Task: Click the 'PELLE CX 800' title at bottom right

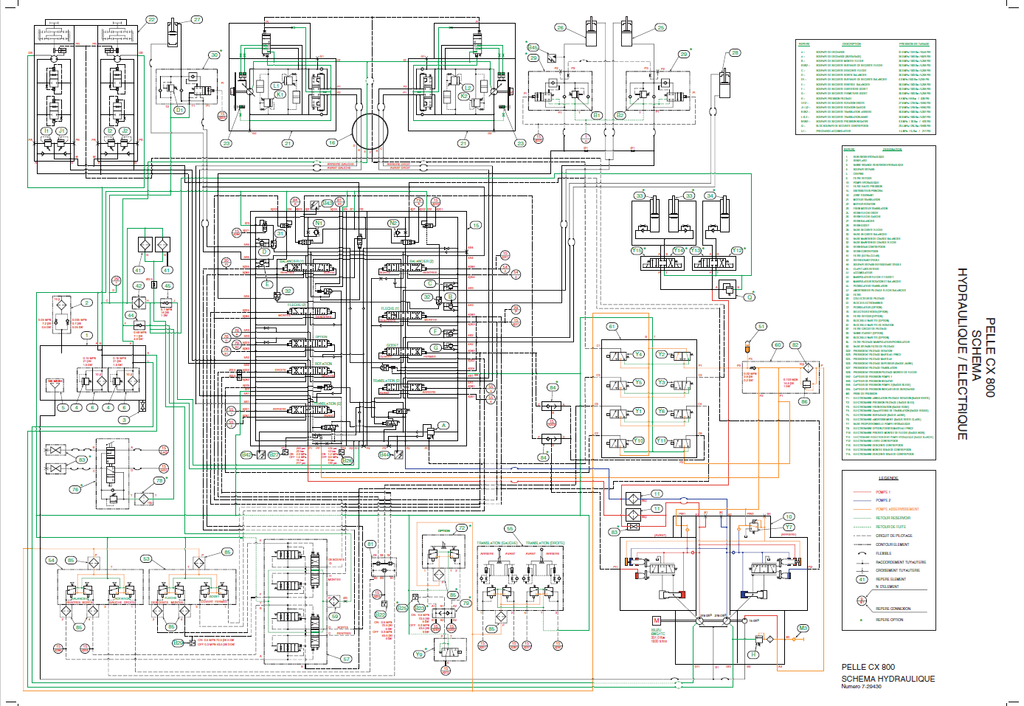Action: coord(868,667)
